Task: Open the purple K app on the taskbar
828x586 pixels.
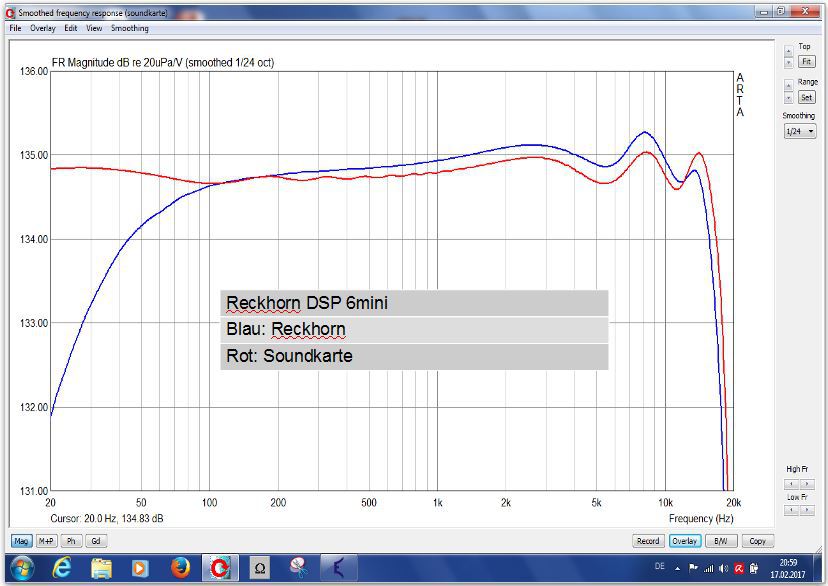Action: click(338, 569)
